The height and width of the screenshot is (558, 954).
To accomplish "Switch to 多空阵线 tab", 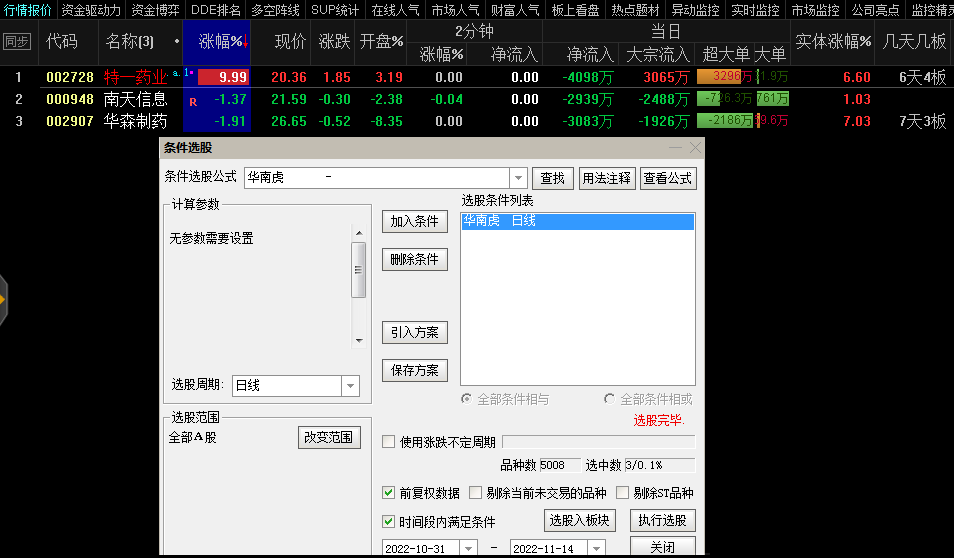I will 275,10.
